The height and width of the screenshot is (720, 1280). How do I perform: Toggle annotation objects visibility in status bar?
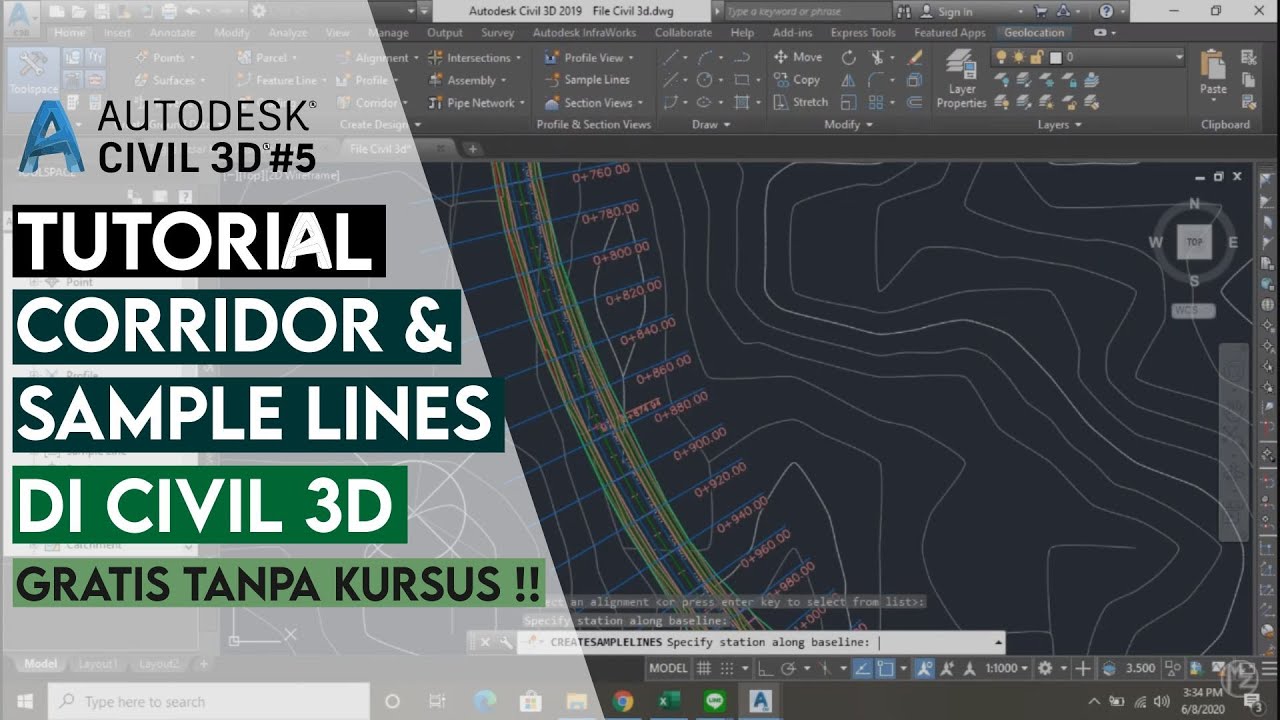tap(923, 668)
